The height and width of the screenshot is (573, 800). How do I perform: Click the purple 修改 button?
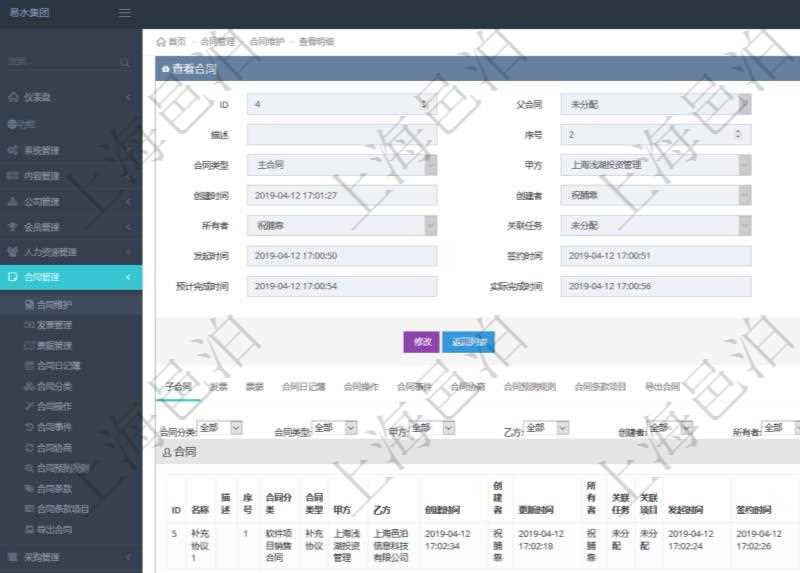[x=420, y=342]
